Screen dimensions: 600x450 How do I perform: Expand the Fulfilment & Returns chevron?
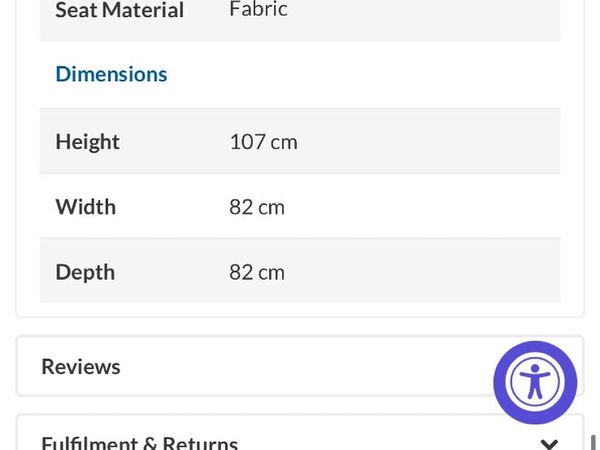[549, 444]
